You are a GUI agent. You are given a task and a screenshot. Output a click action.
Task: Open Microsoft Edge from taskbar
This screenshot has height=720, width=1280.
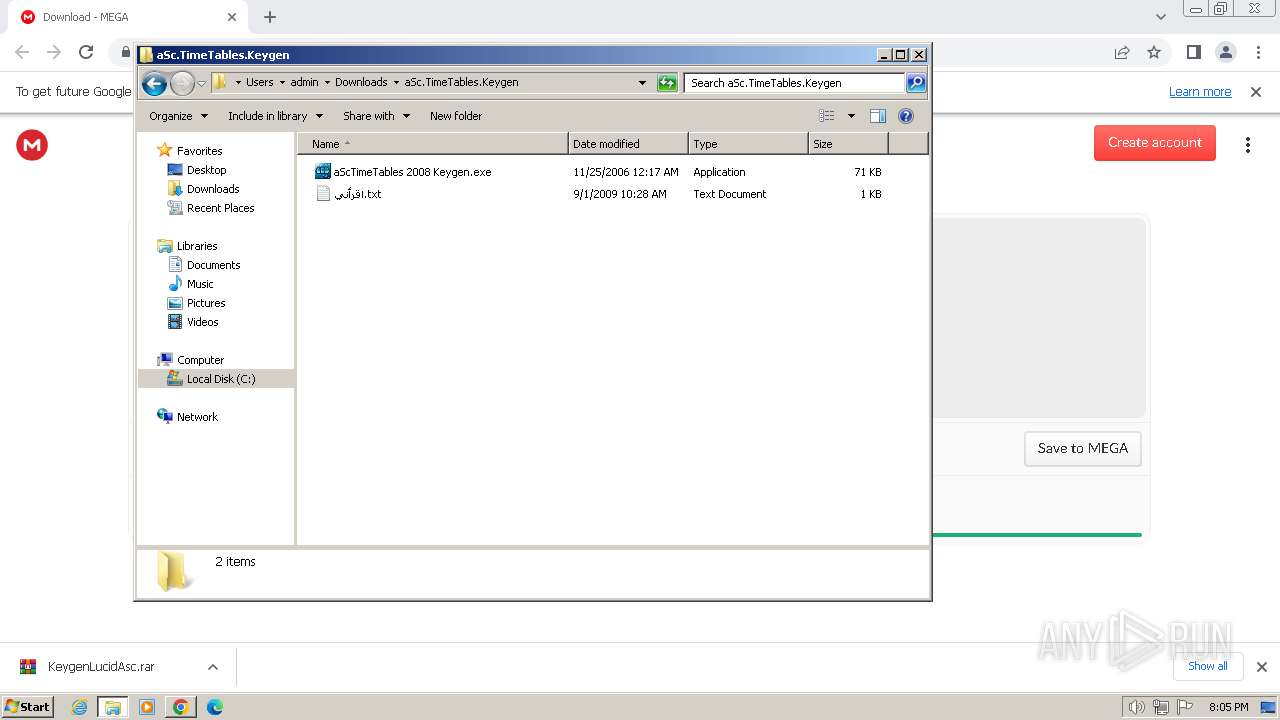[x=215, y=707]
